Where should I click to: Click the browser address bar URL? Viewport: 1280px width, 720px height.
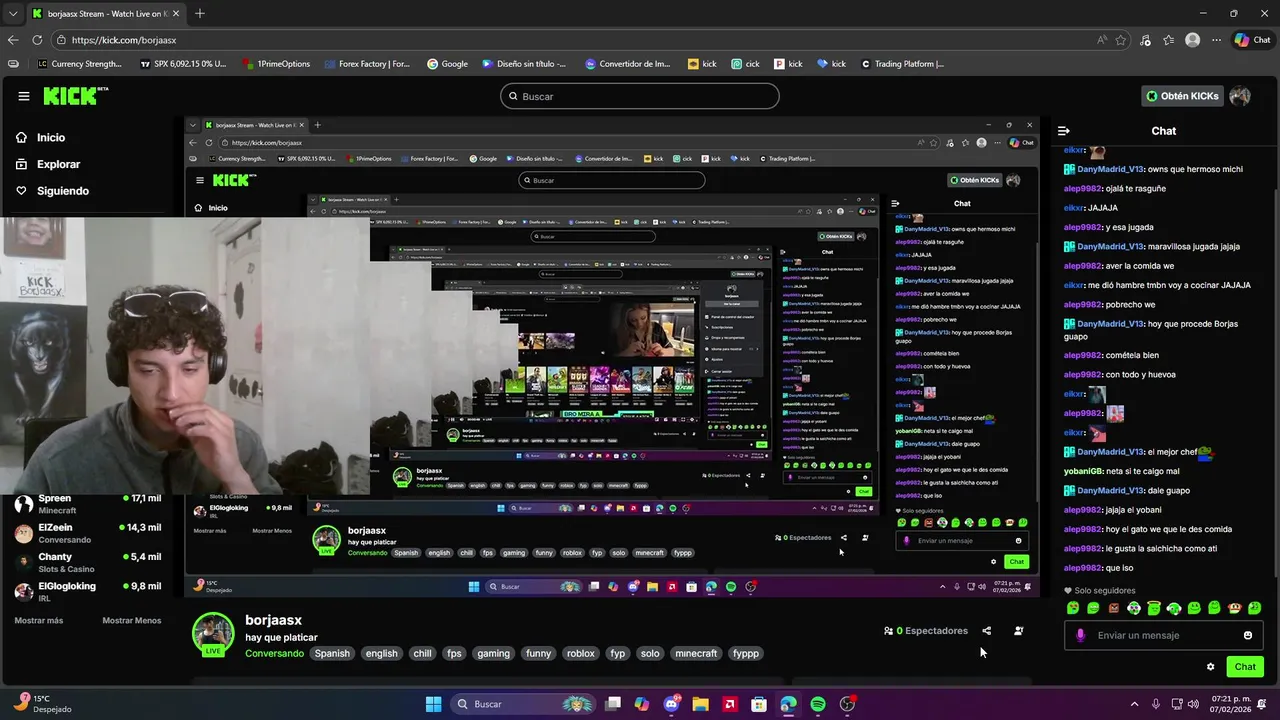[x=124, y=40]
